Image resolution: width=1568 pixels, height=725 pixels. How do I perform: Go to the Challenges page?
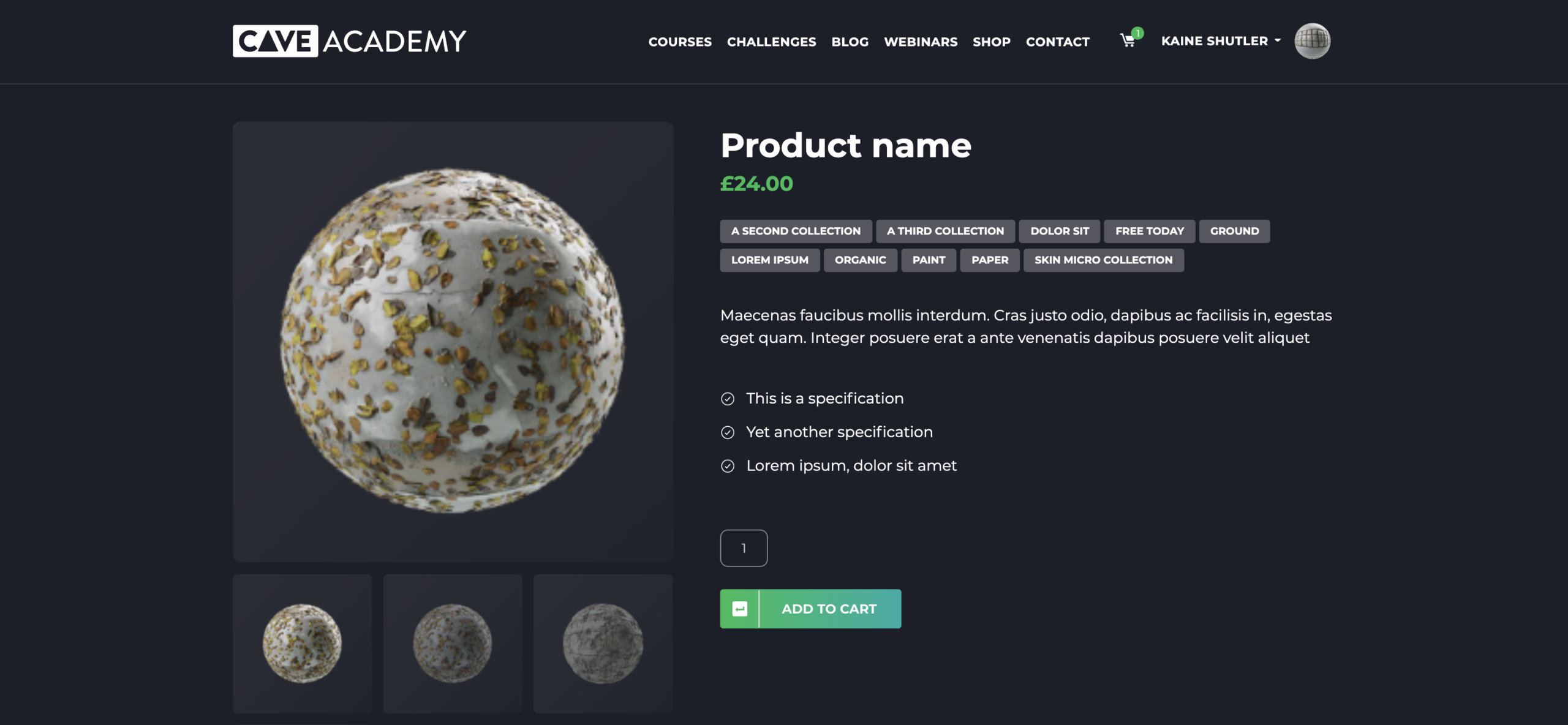tap(771, 42)
